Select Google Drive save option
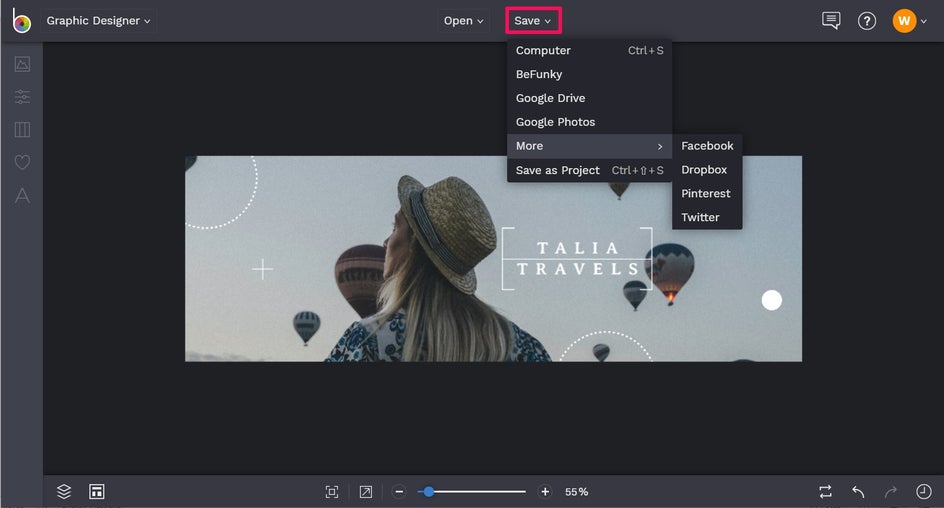 pyautogui.click(x=550, y=98)
